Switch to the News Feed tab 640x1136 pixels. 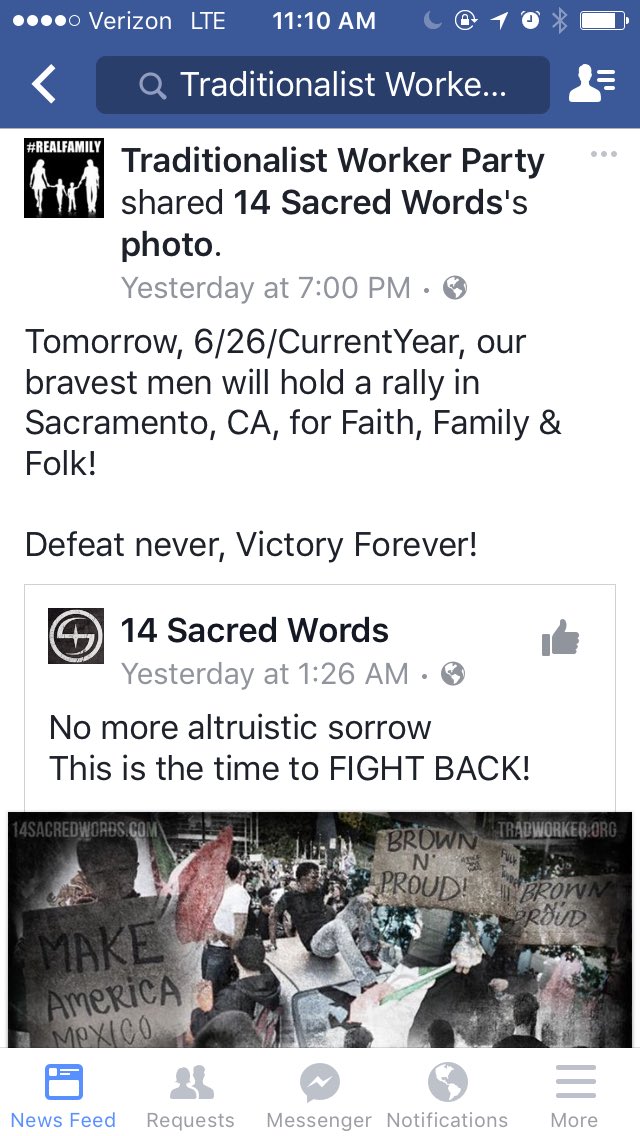(x=63, y=1094)
